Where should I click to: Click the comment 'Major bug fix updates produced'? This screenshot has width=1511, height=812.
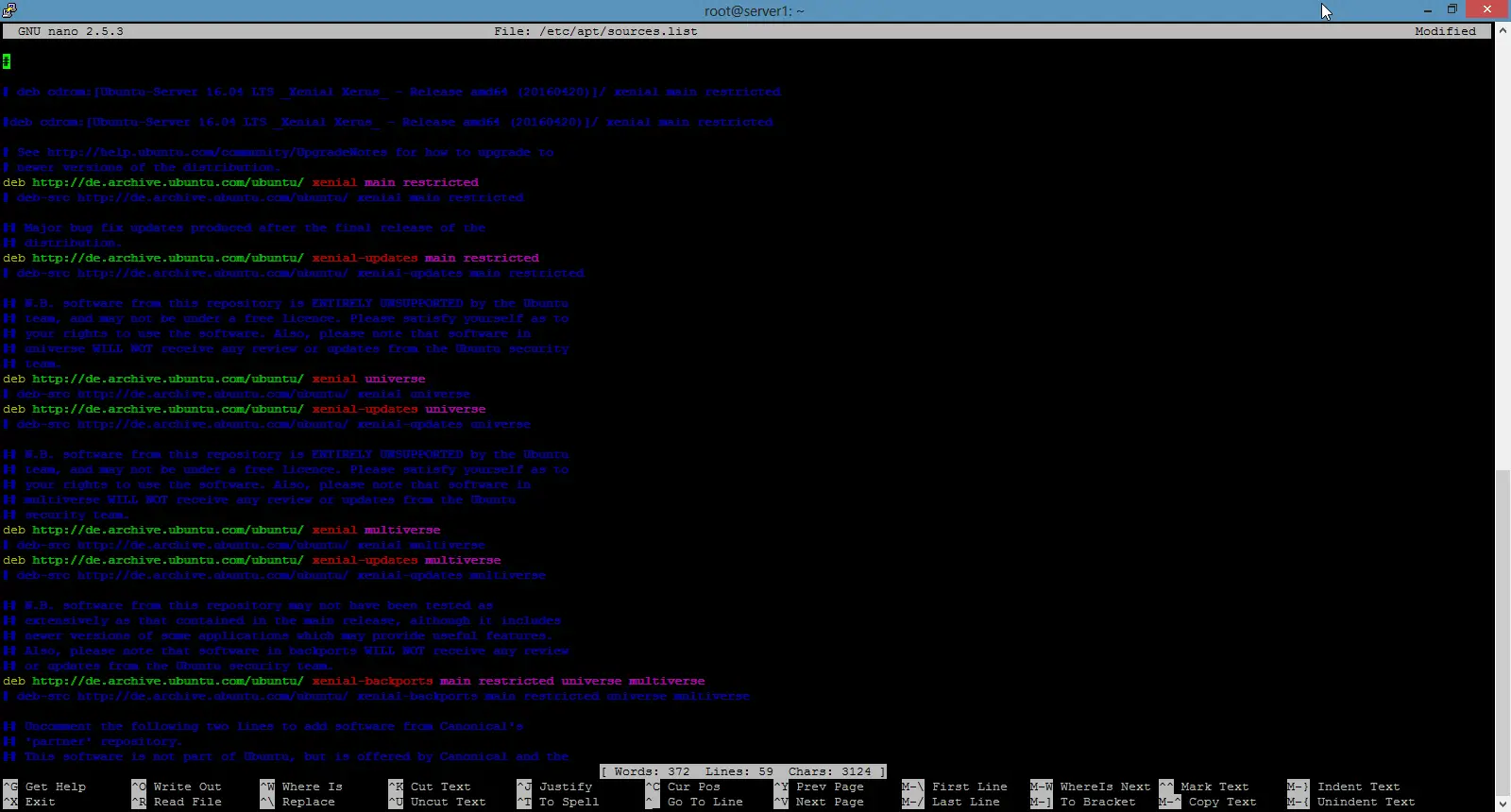[245, 228]
